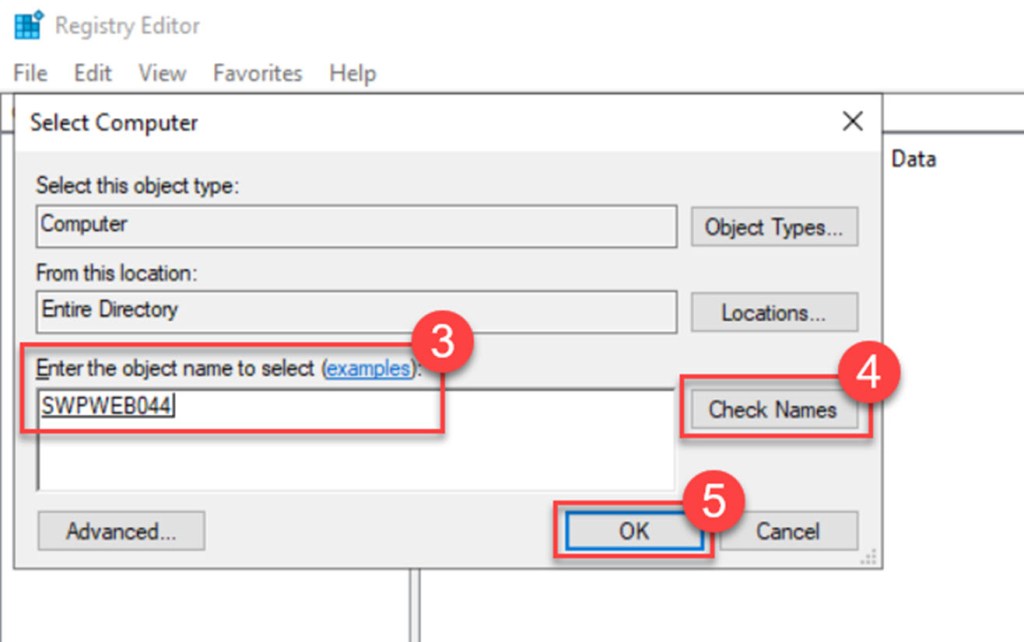Click the dialog's bottom-right resize grip
Screen dimensions: 1024x642
coord(870,557)
